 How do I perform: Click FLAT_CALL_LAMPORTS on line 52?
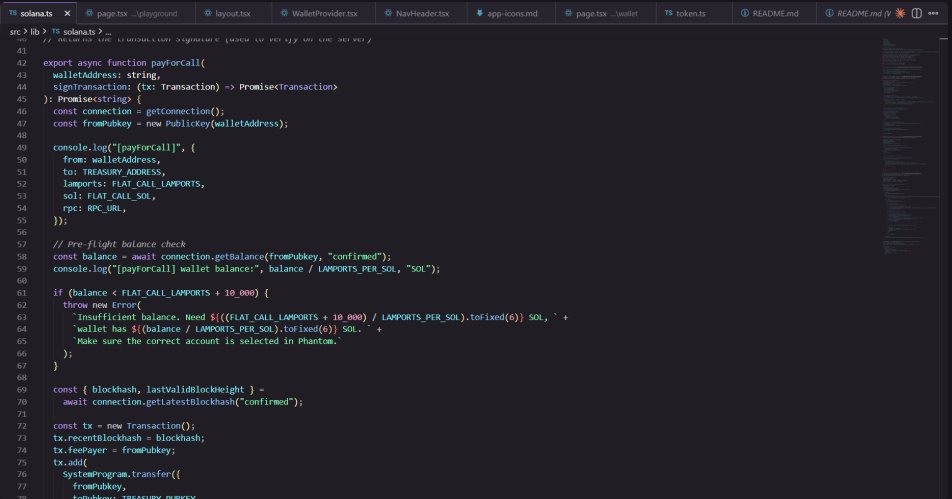[156, 184]
